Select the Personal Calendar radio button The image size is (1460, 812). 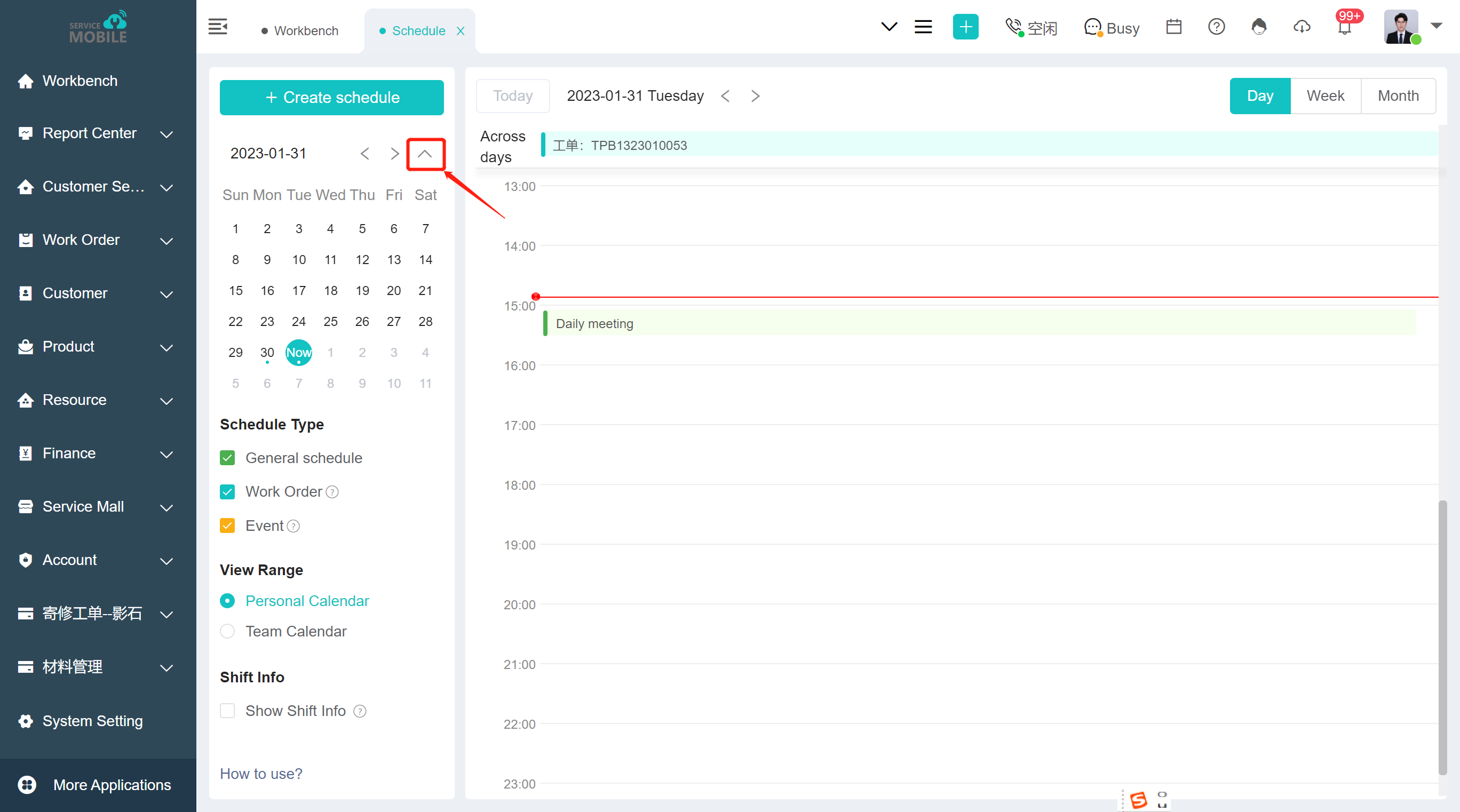pos(227,601)
